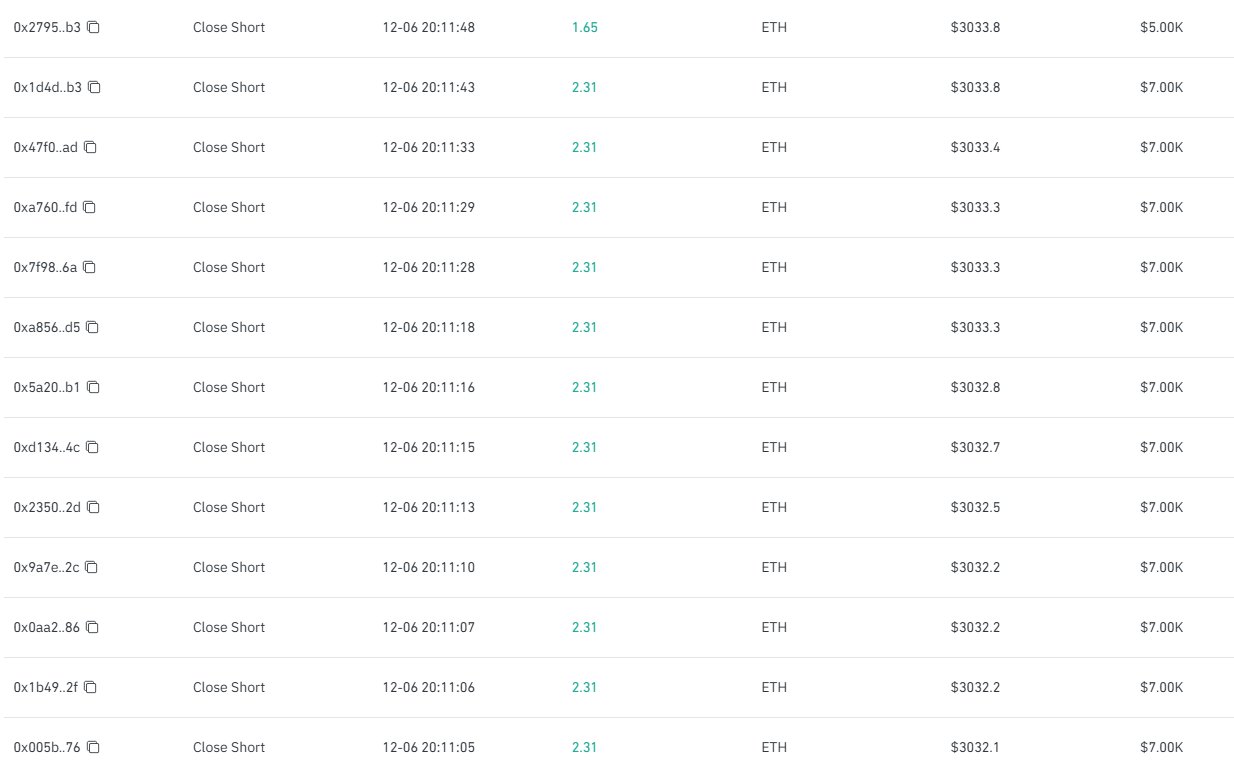The image size is (1234, 776).
Task: Select the 1.65 size value
Action: 584,27
